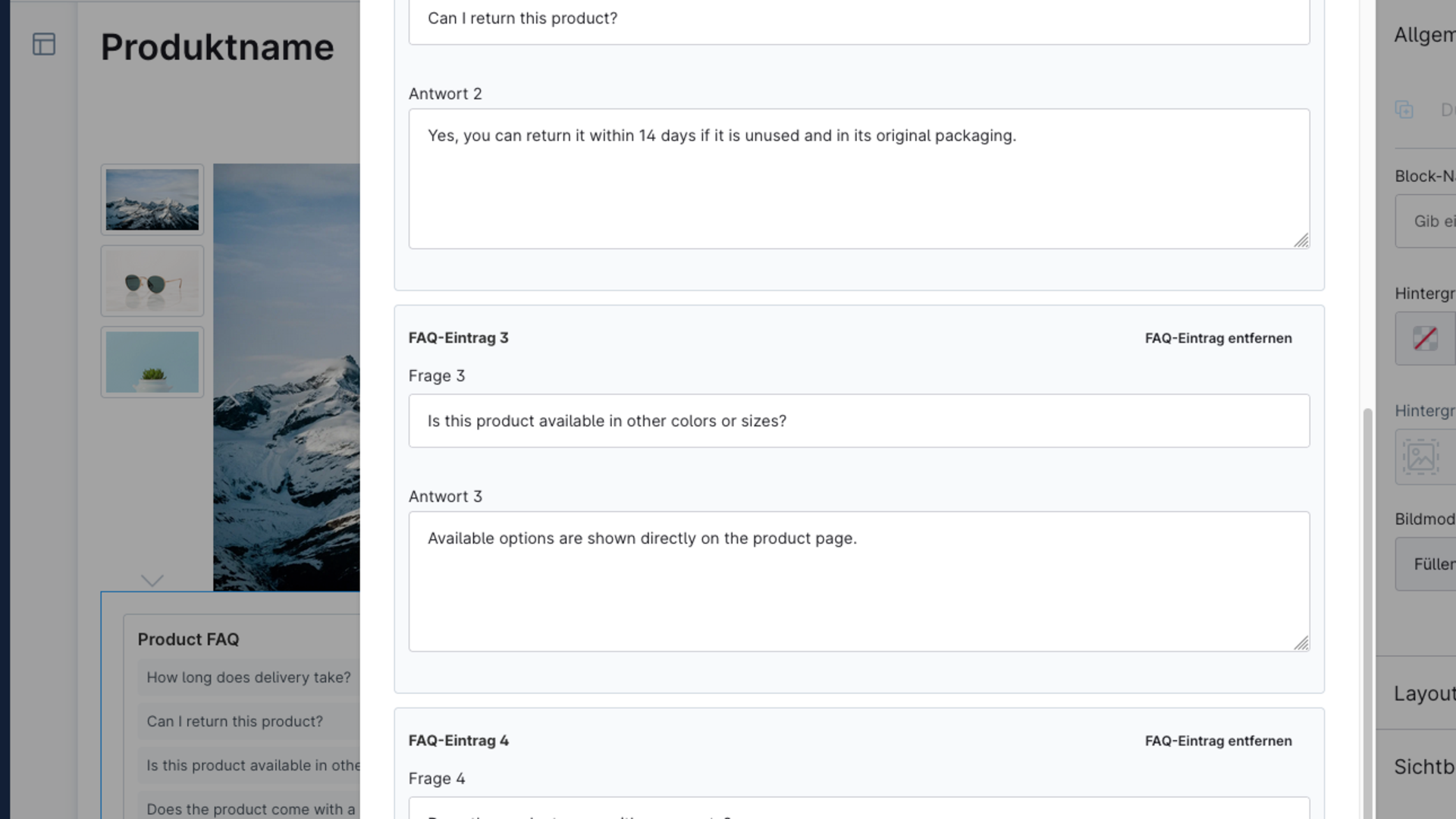Expand 'How long does delivery take?' FAQ item
Viewport: 1456px width, 819px height.
(x=249, y=677)
